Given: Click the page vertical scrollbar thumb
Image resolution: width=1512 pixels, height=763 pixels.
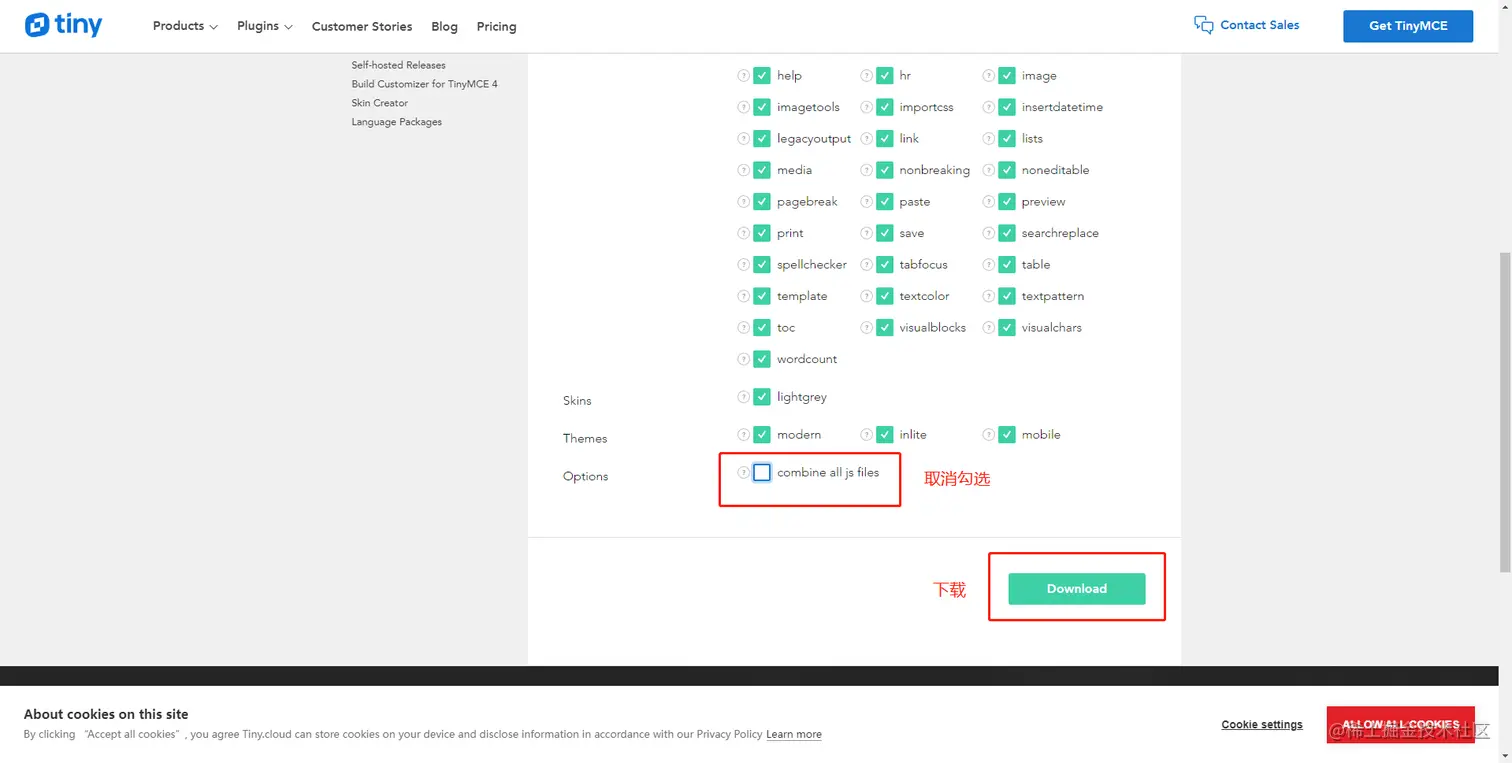Looking at the screenshot, I should [x=1505, y=412].
